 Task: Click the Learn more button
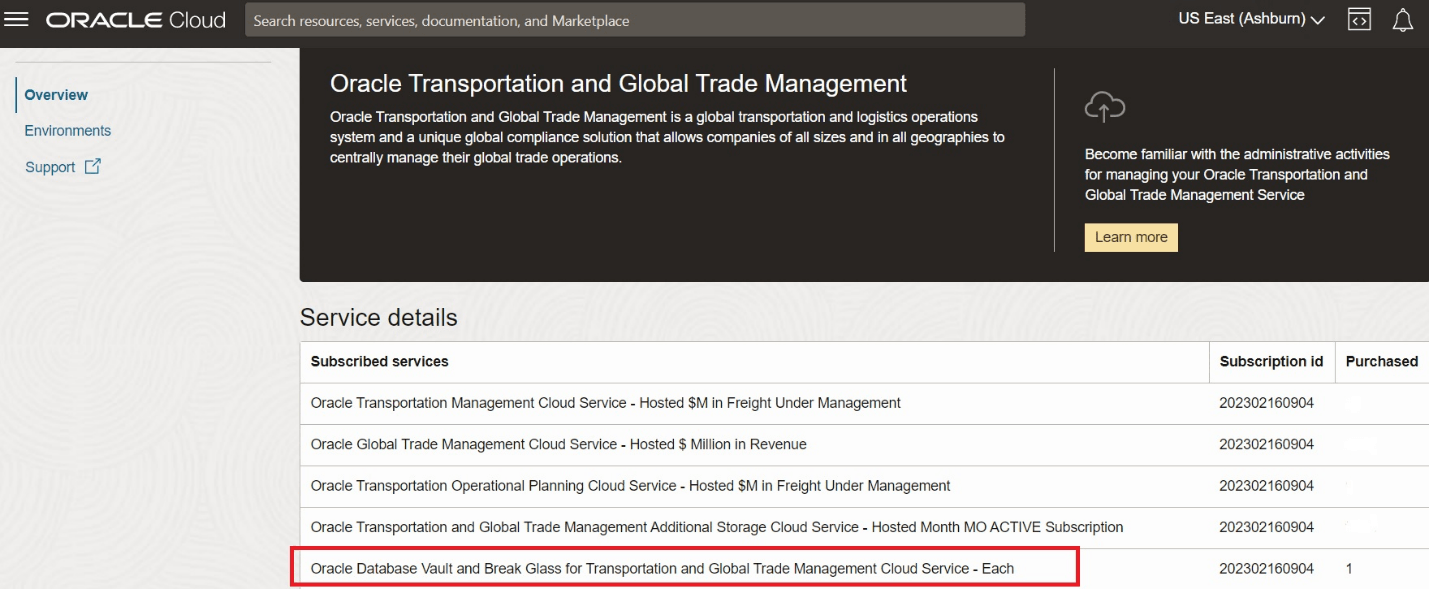[1131, 237]
